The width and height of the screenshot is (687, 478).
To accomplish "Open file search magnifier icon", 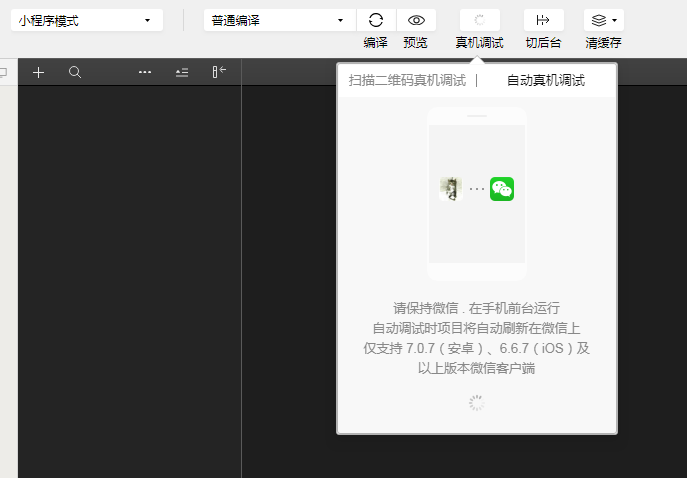I will pos(75,72).
